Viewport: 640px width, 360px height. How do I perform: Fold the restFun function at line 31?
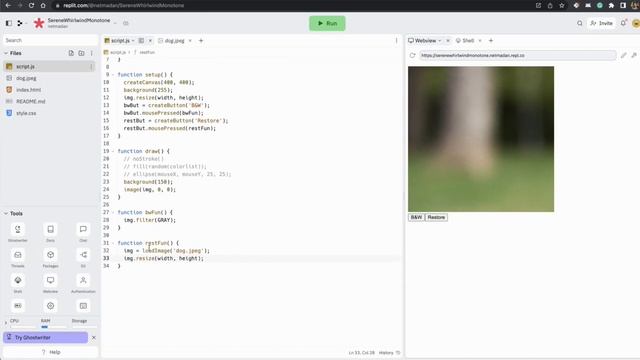click(113, 243)
